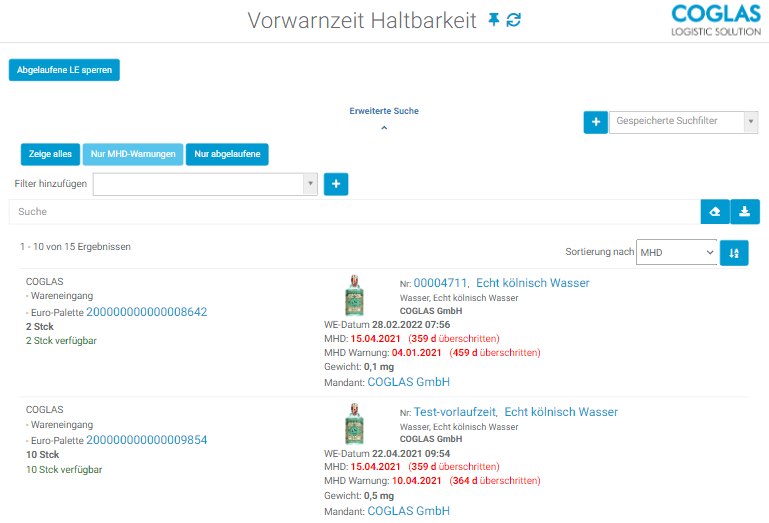Screen dimensions: 769x523
Task: Click the Vorwarnzeit Haltbarkeit title
Action: click(362, 21)
